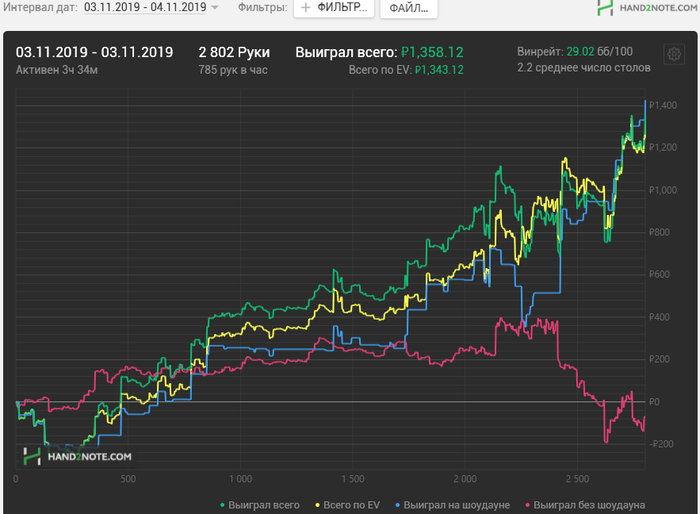This screenshot has height=514, width=700.
Task: Click the yellow legend dot for Всего по EV
Action: (x=317, y=506)
